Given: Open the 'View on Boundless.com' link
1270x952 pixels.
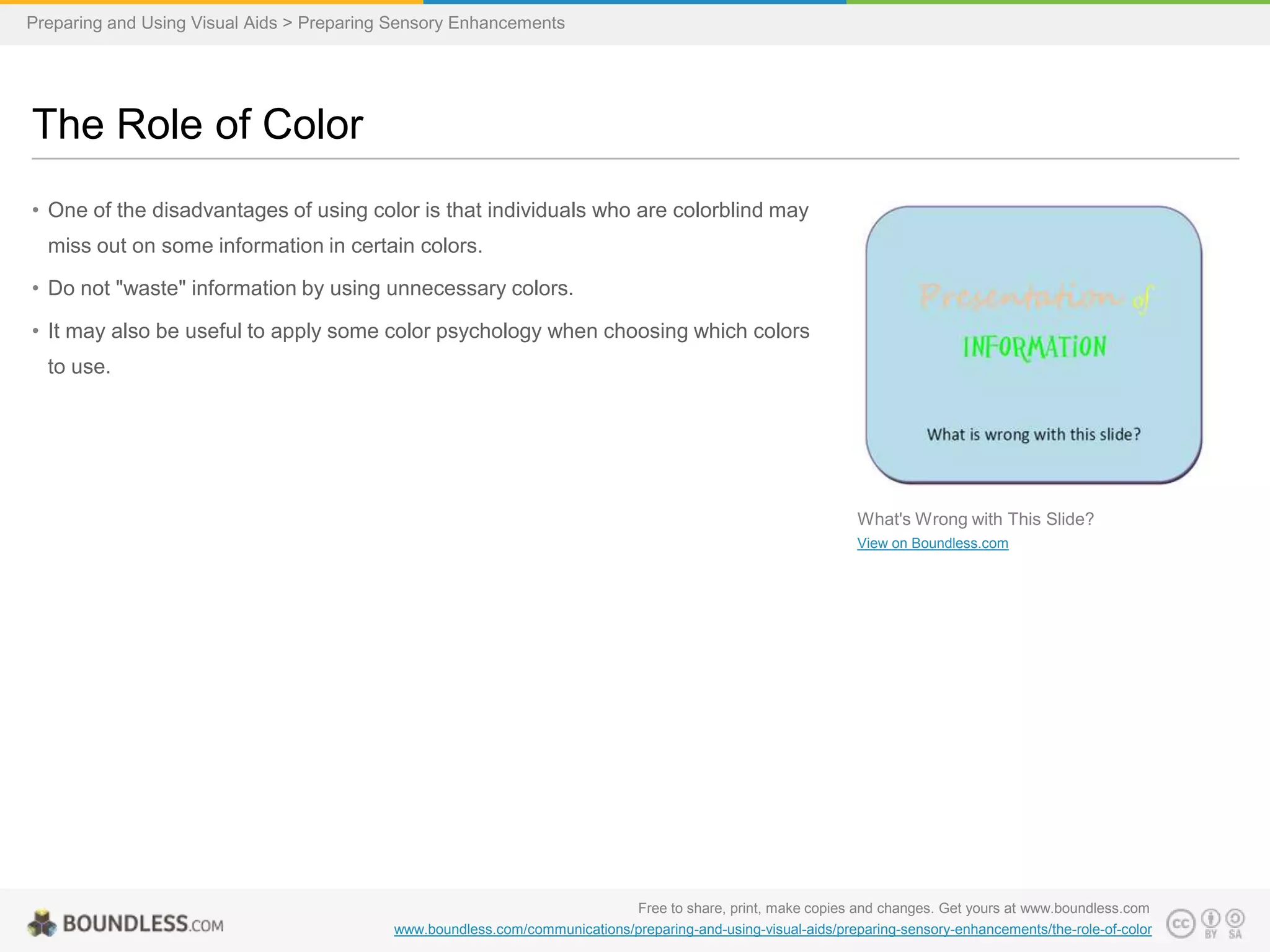Looking at the screenshot, I should 933,543.
